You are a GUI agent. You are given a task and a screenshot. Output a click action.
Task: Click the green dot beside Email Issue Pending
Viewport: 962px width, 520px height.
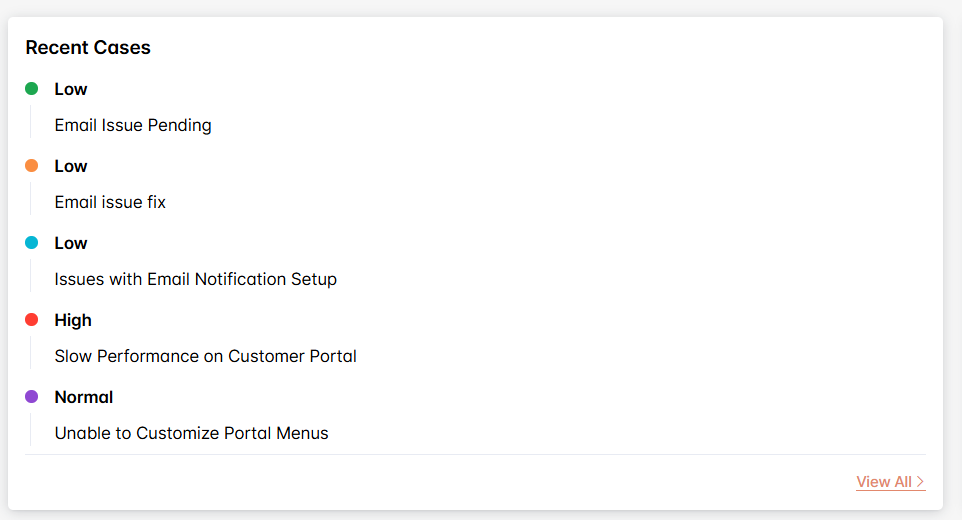[31, 89]
